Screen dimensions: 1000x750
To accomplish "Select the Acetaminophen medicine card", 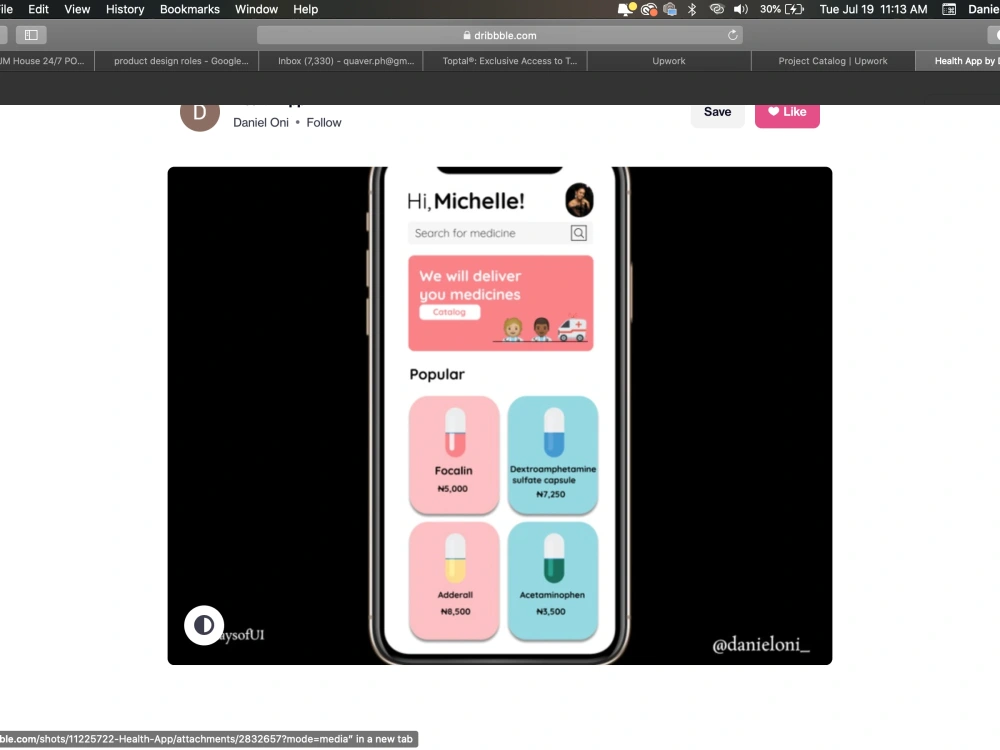I will pyautogui.click(x=553, y=581).
